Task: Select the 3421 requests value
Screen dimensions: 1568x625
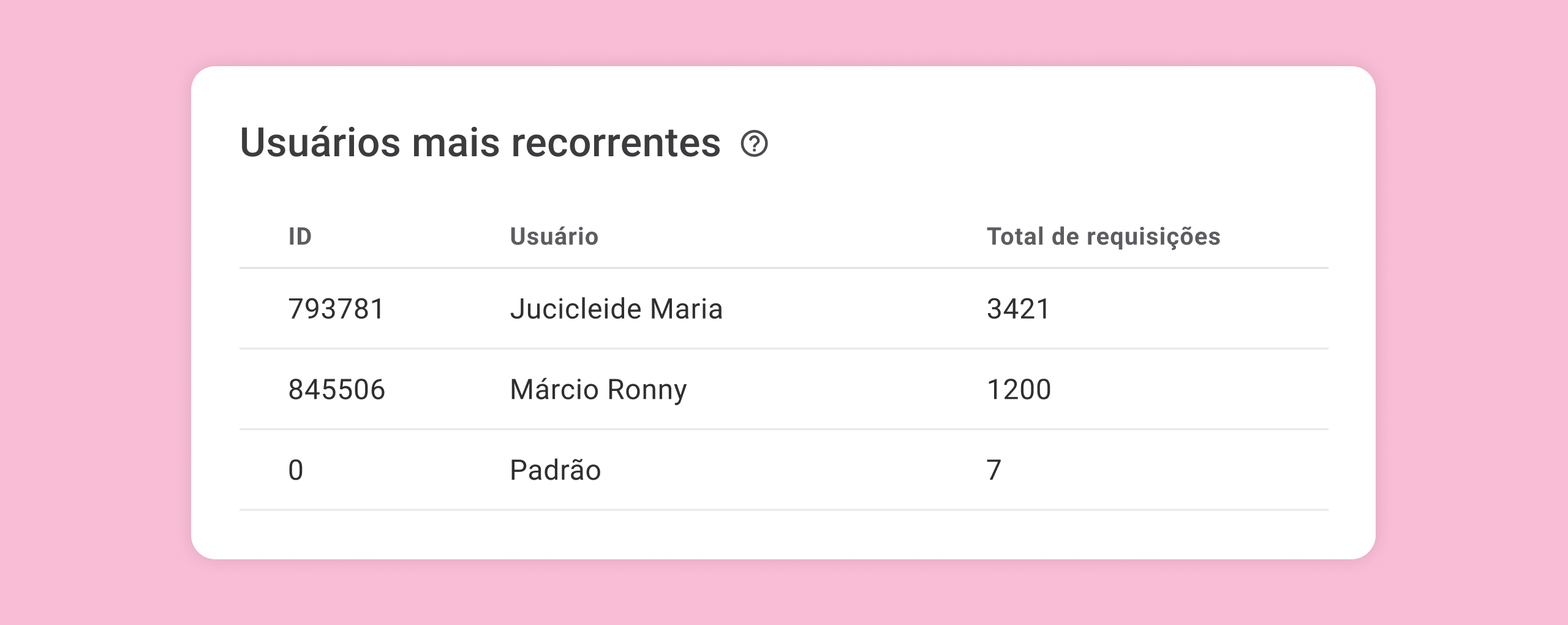Action: pyautogui.click(x=1019, y=309)
